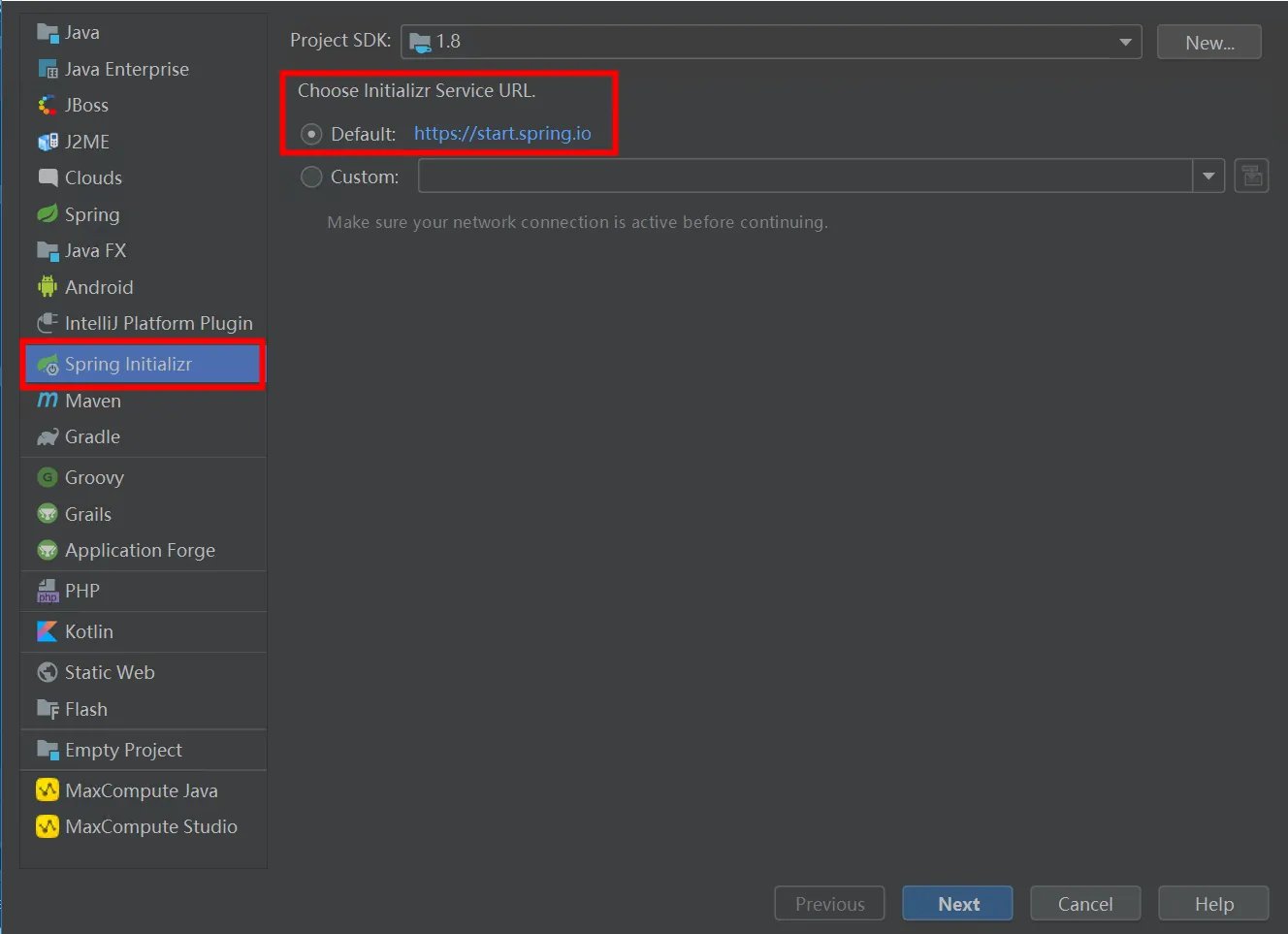This screenshot has width=1288, height=934.
Task: Open the Project SDK dropdown
Action: click(x=771, y=42)
